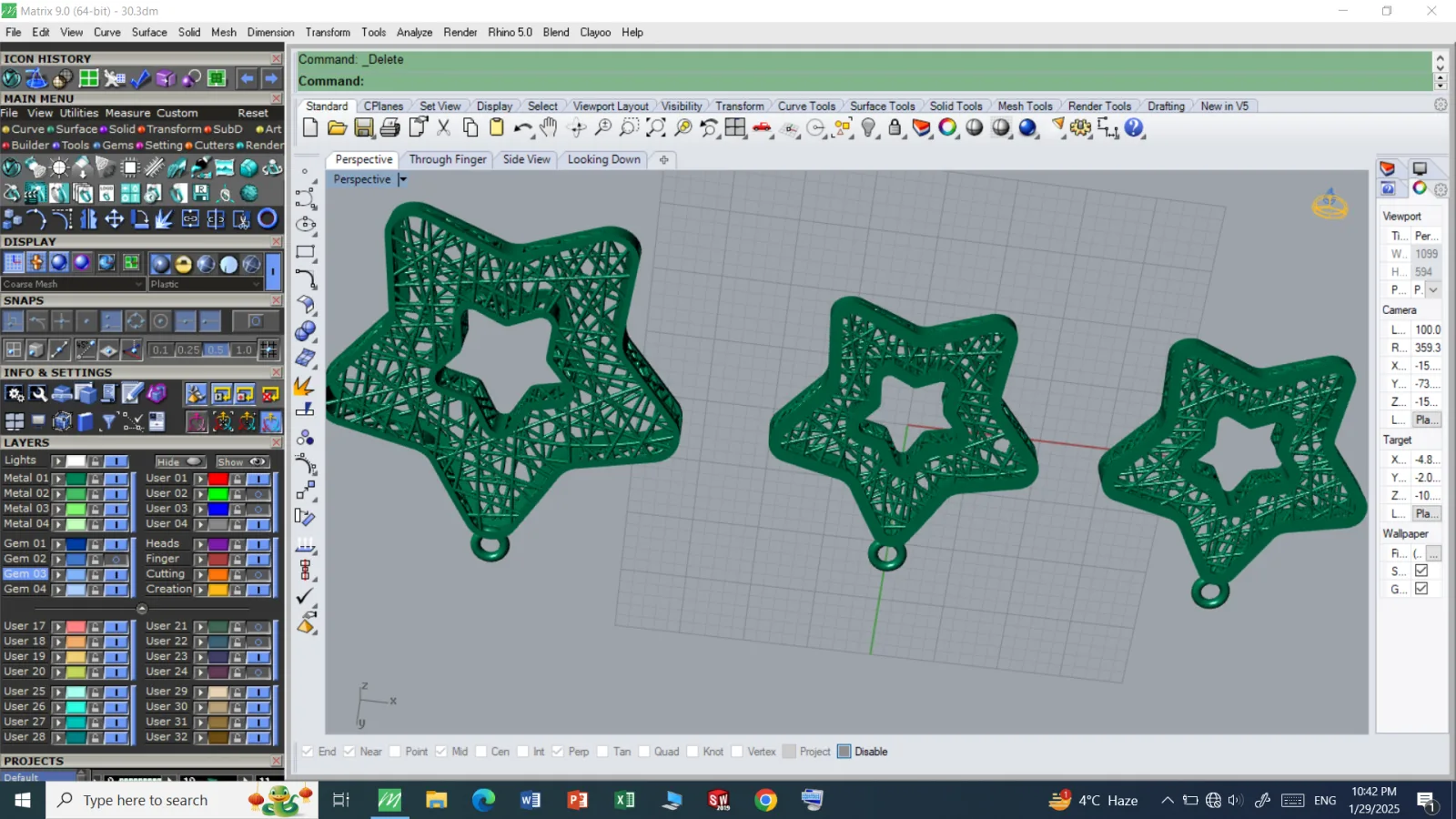Image resolution: width=1456 pixels, height=819 pixels.
Task: Click the Show layers button
Action: click(242, 461)
